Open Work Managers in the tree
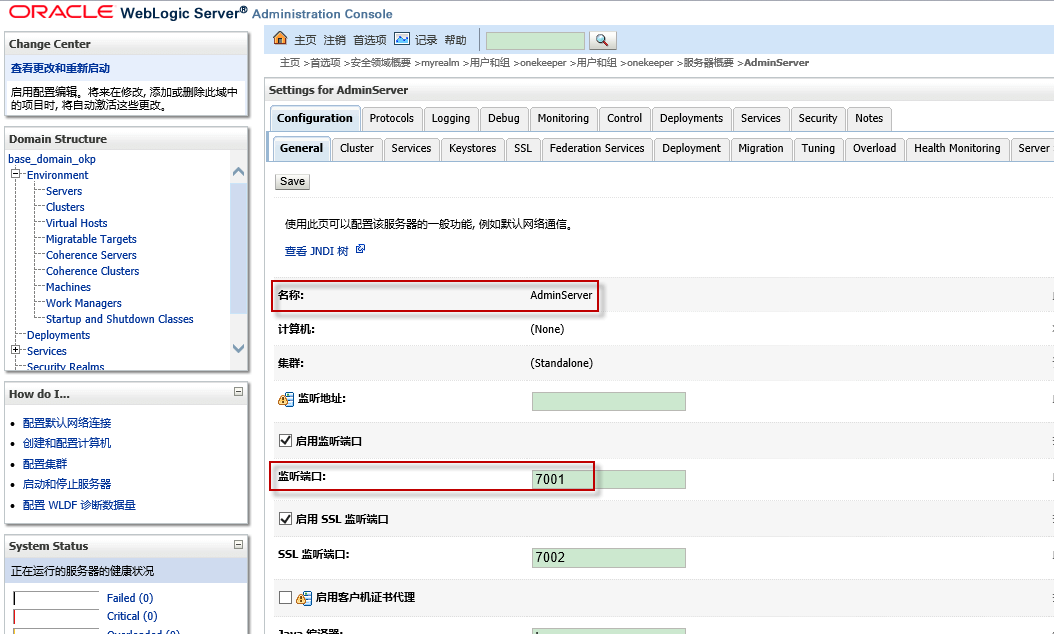The width and height of the screenshot is (1054, 634). pyautogui.click(x=84, y=303)
